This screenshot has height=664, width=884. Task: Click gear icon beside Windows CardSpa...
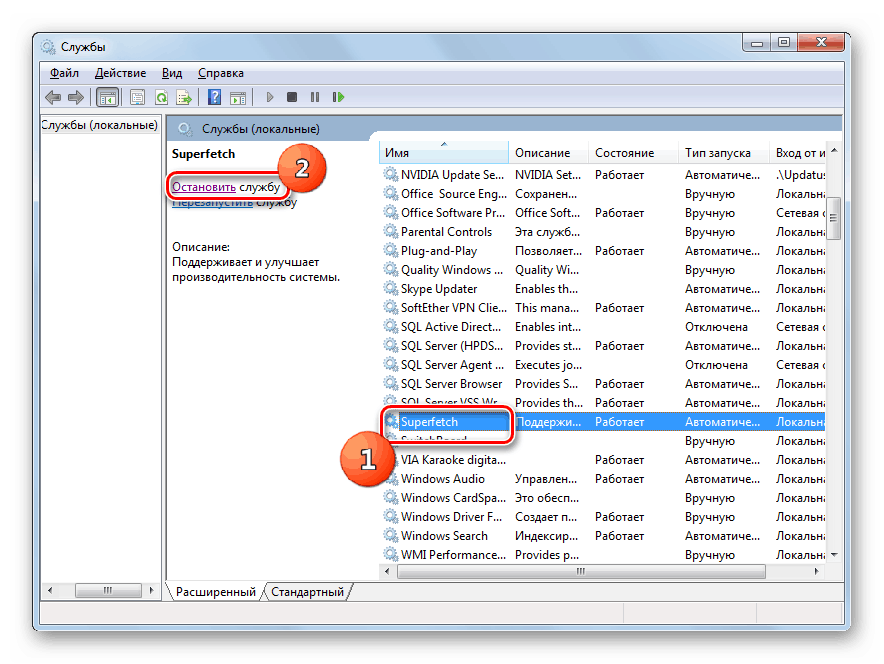click(391, 497)
